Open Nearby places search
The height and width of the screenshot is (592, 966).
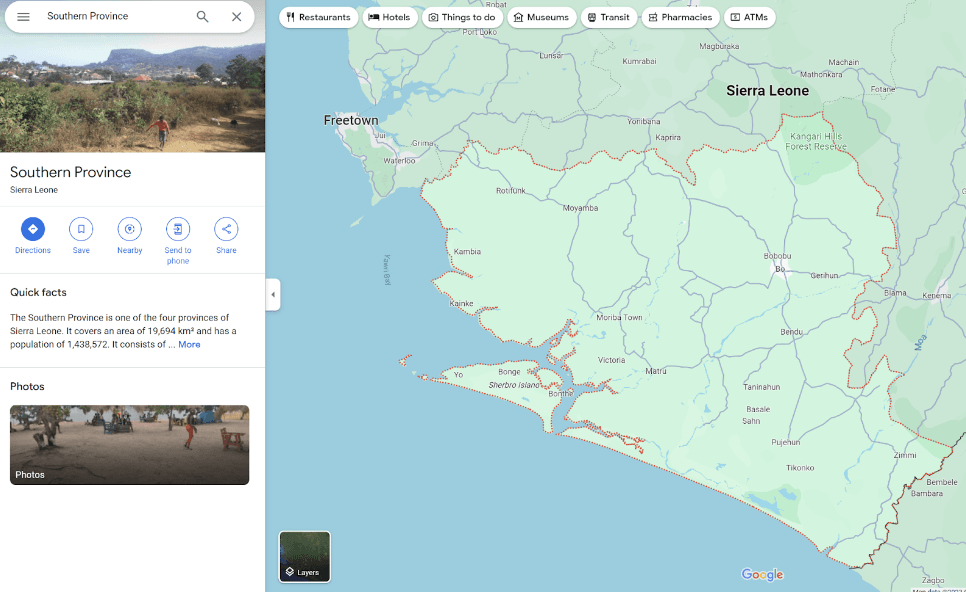[x=129, y=229]
